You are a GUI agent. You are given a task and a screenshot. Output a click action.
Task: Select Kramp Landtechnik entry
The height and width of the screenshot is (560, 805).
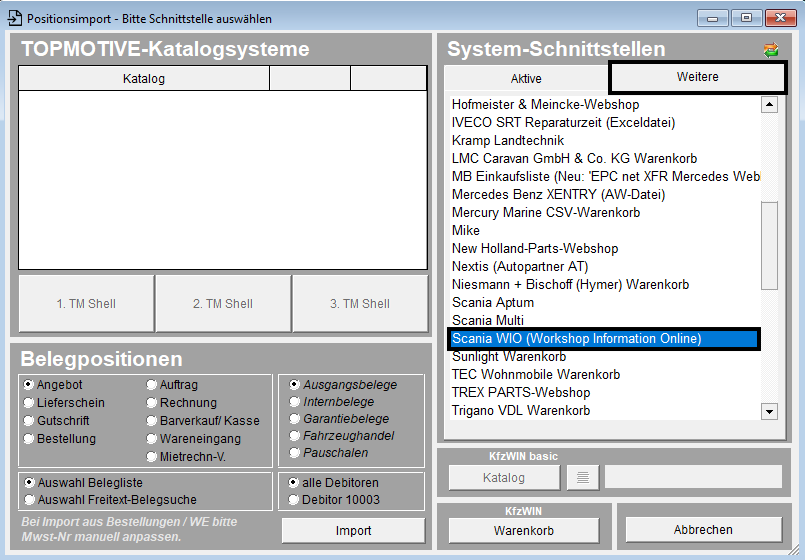coord(605,141)
